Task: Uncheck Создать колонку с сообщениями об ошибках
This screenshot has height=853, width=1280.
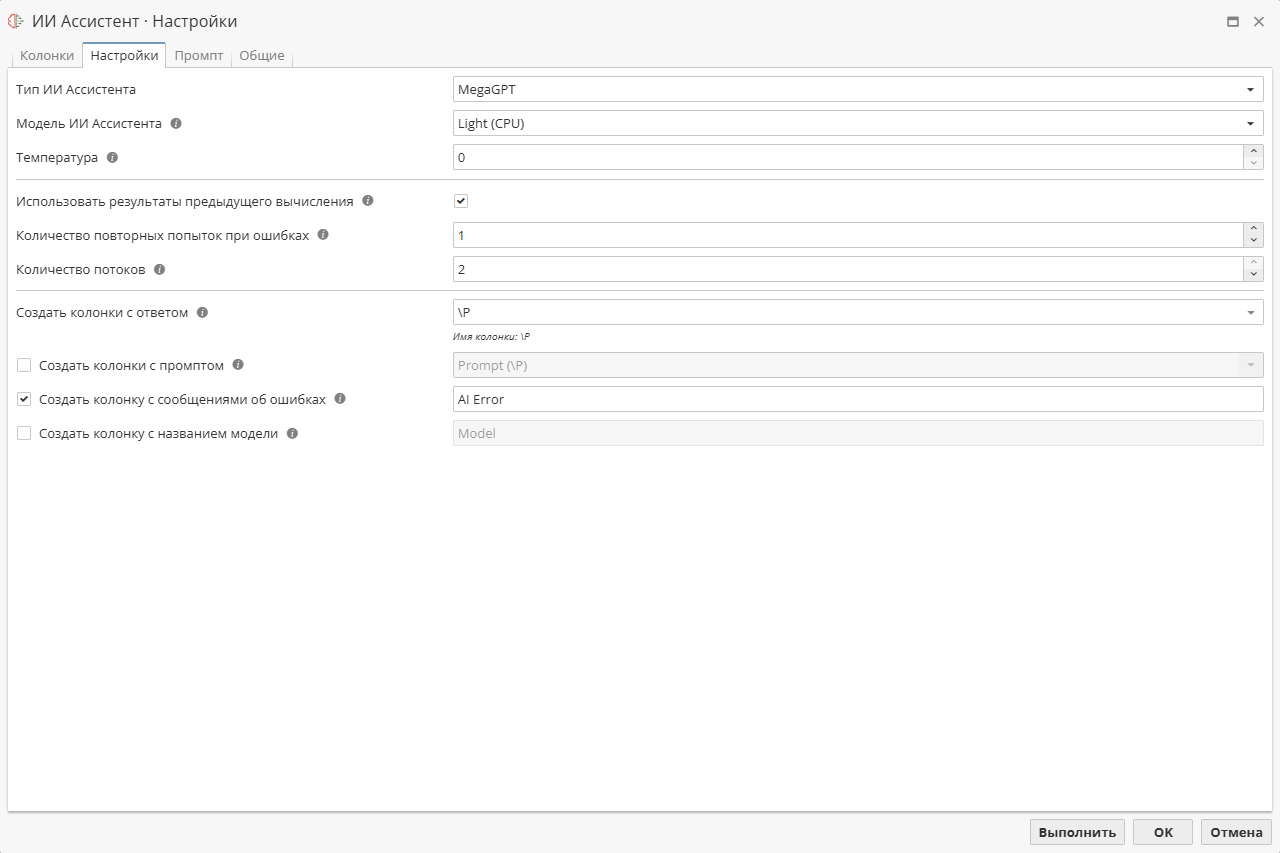Action: point(24,399)
